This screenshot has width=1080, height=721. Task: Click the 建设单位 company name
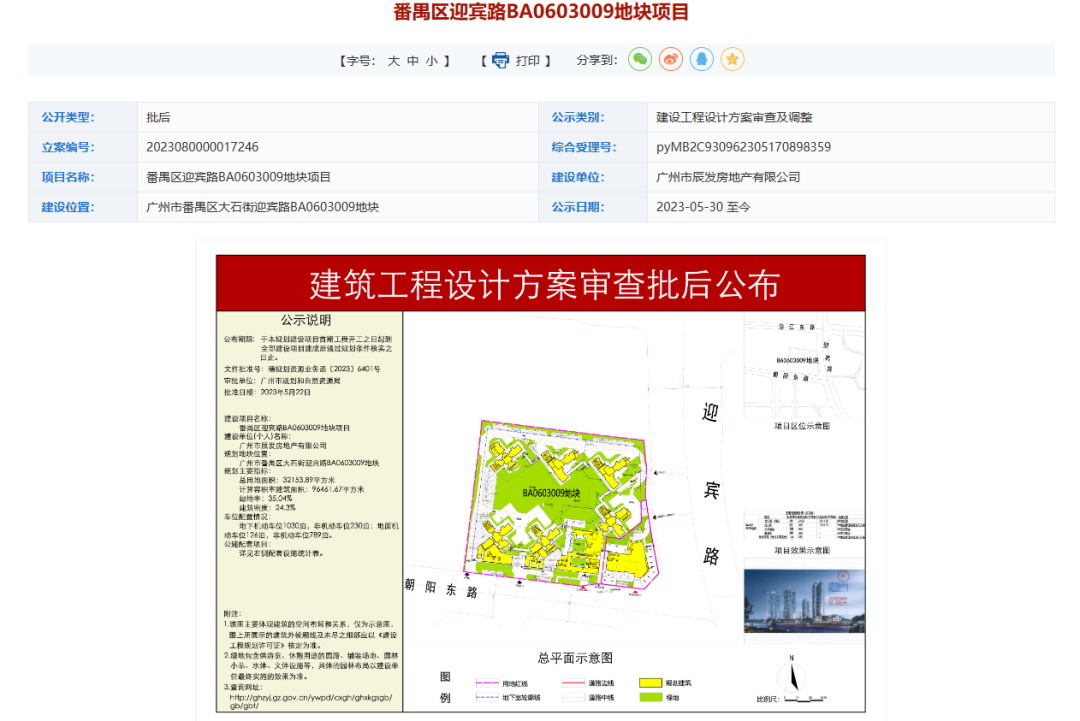[729, 178]
